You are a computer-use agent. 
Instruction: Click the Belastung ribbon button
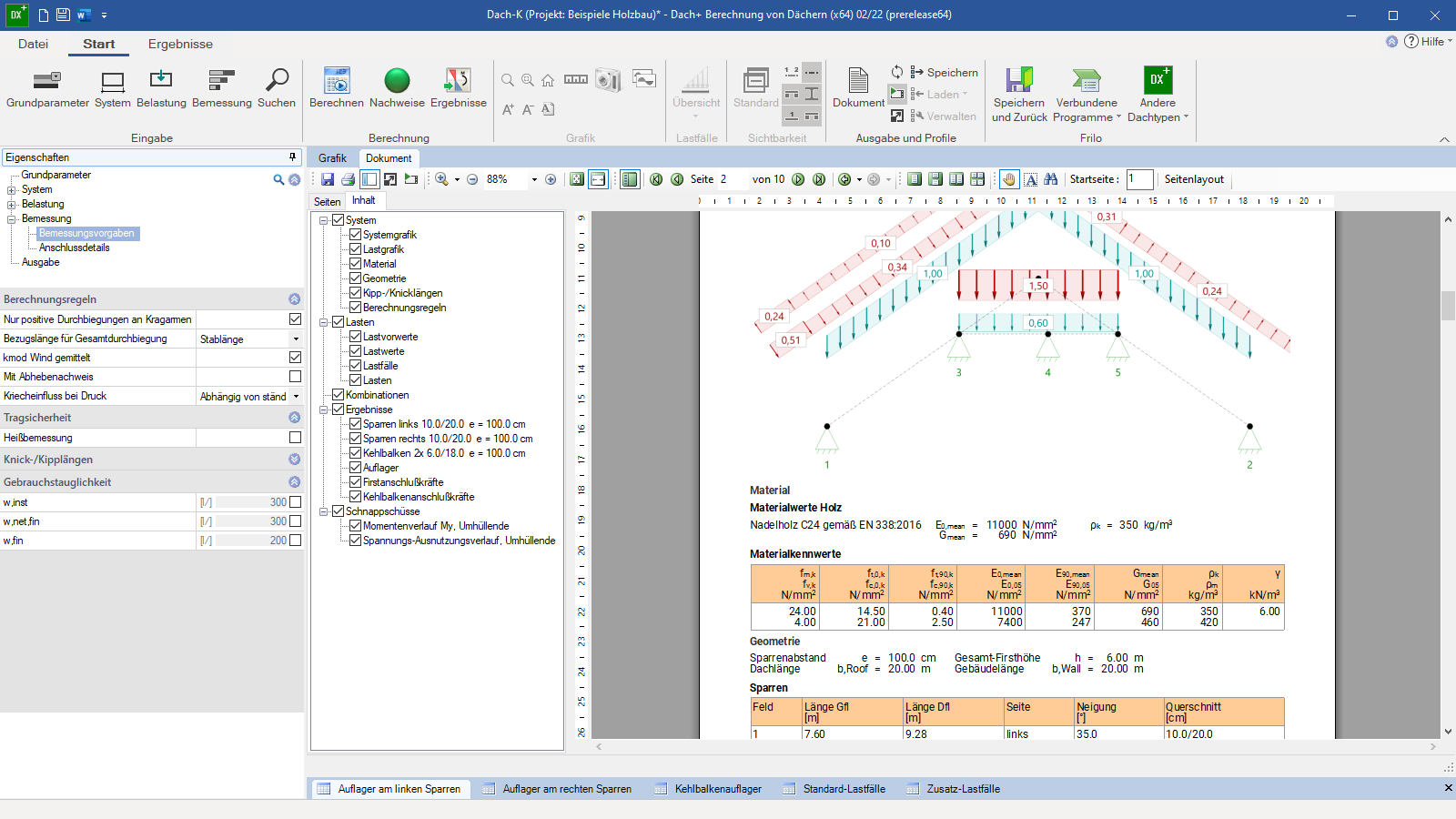(x=161, y=88)
